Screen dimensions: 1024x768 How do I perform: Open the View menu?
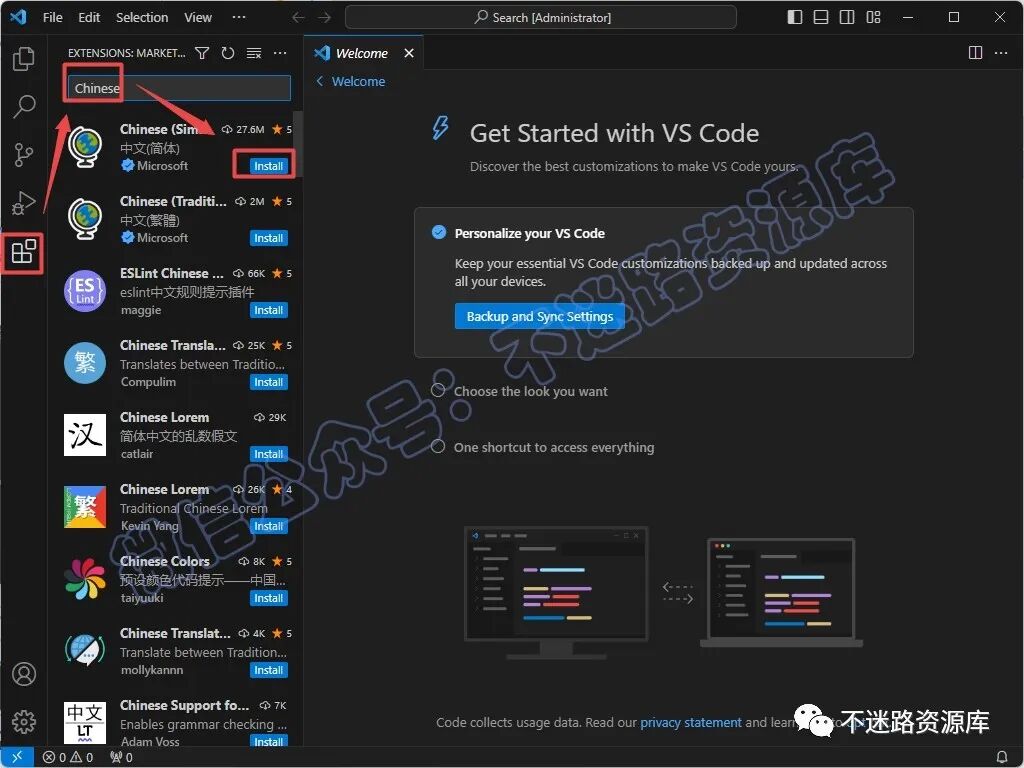click(x=198, y=18)
